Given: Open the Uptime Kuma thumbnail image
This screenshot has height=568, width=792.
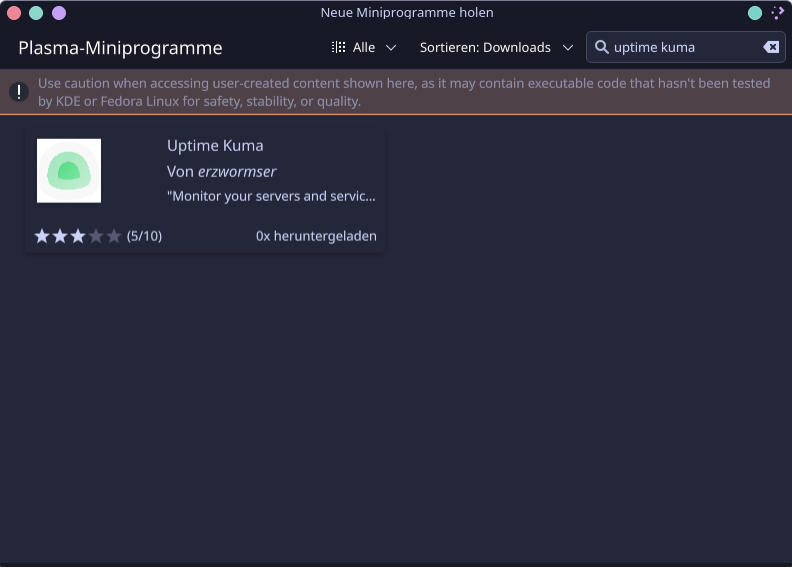Looking at the screenshot, I should point(69,171).
